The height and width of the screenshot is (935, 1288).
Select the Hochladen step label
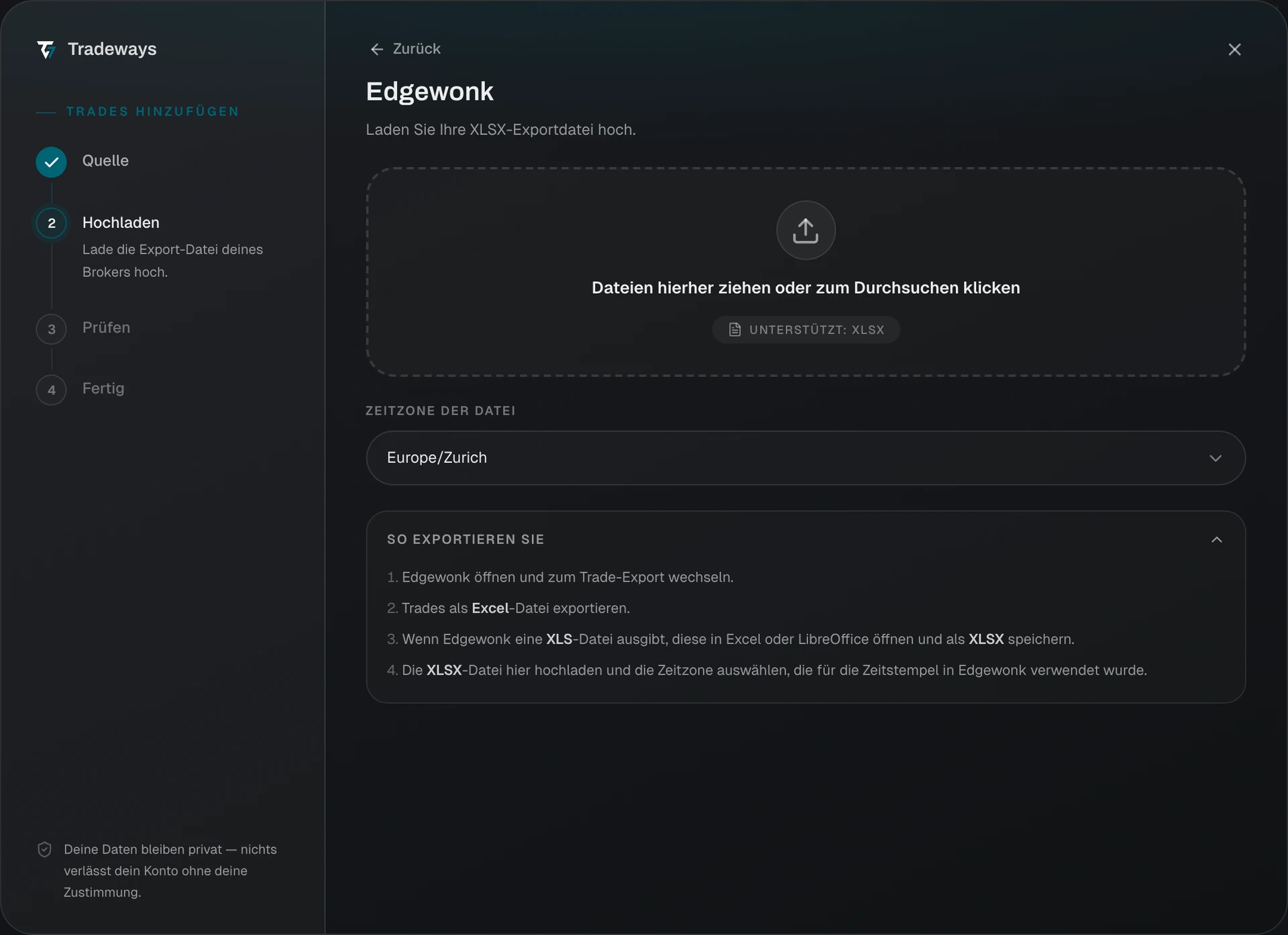tap(121, 223)
